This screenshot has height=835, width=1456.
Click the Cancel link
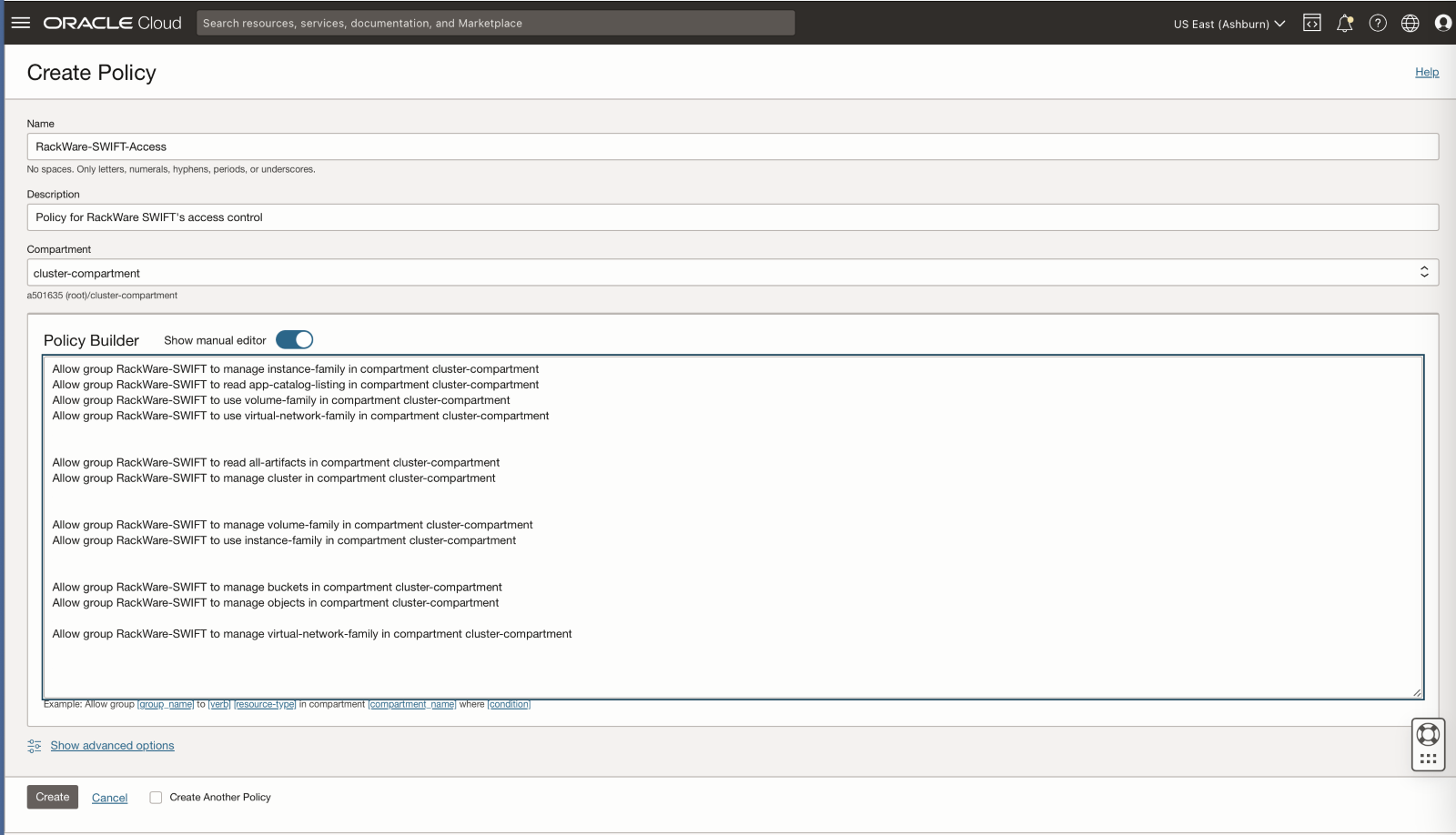(x=109, y=798)
